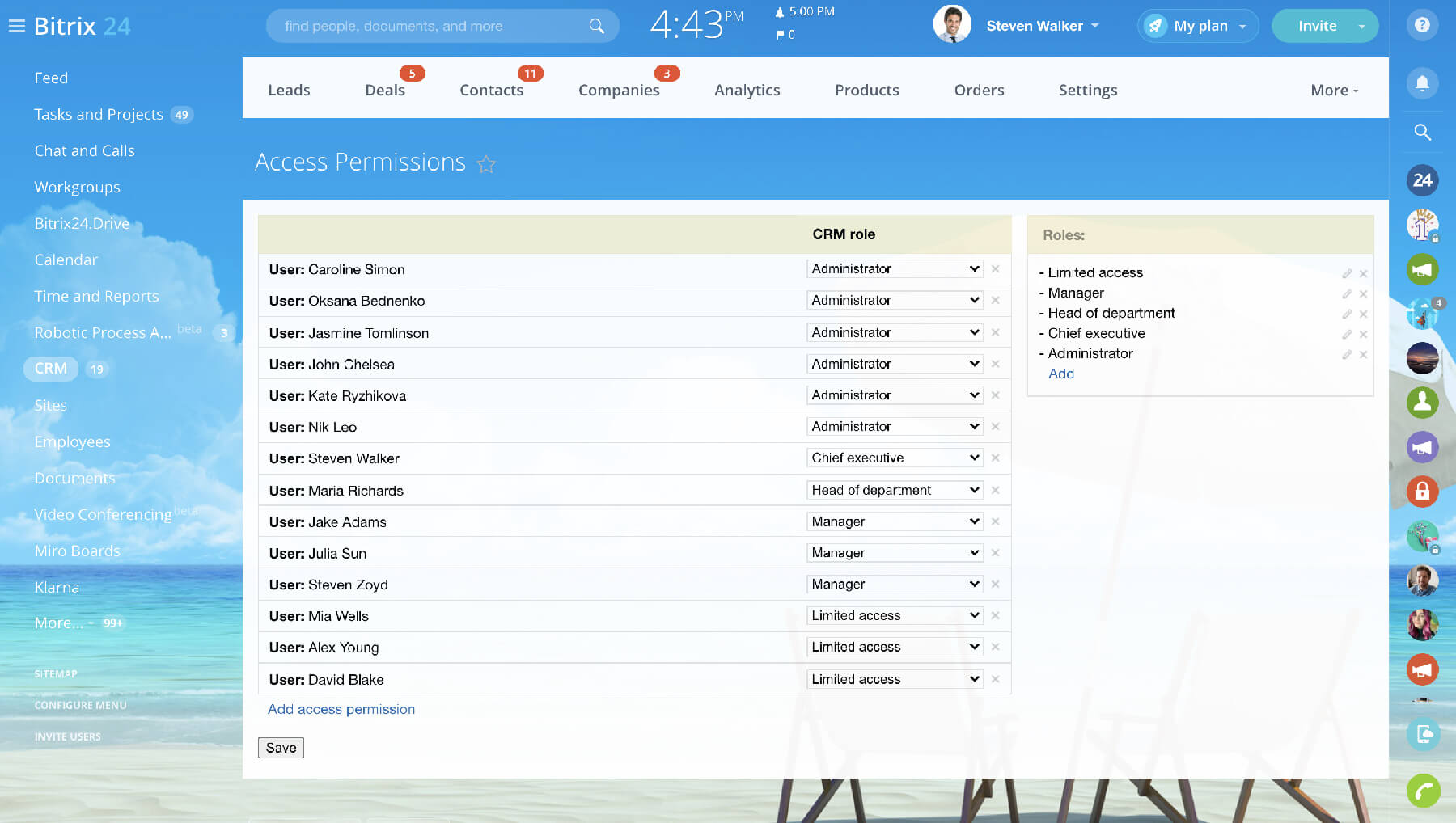Star Access Permissions page as favorite

tap(486, 164)
